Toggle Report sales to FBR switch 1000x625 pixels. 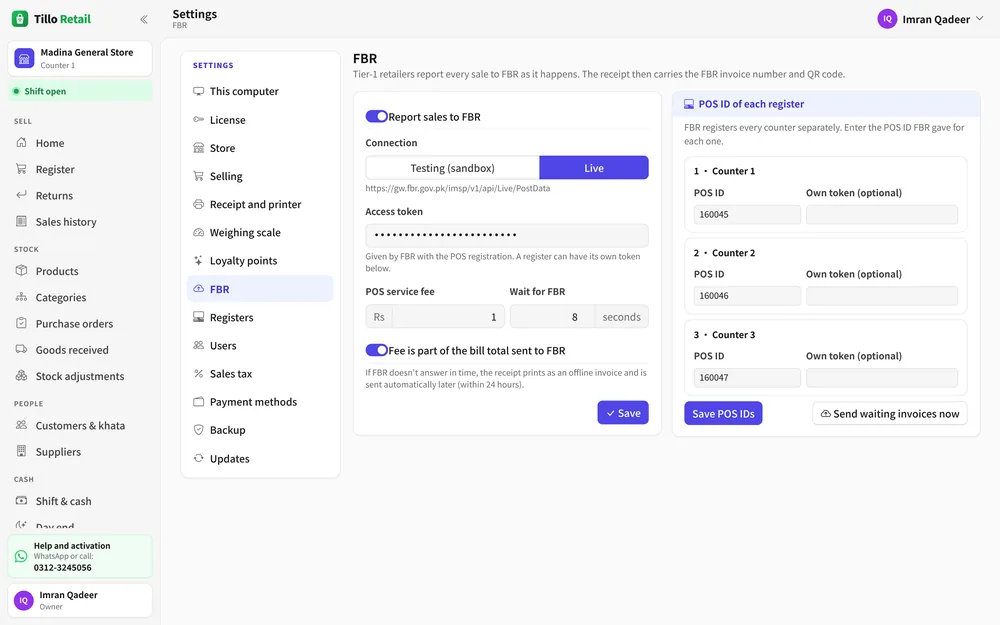pos(376,116)
